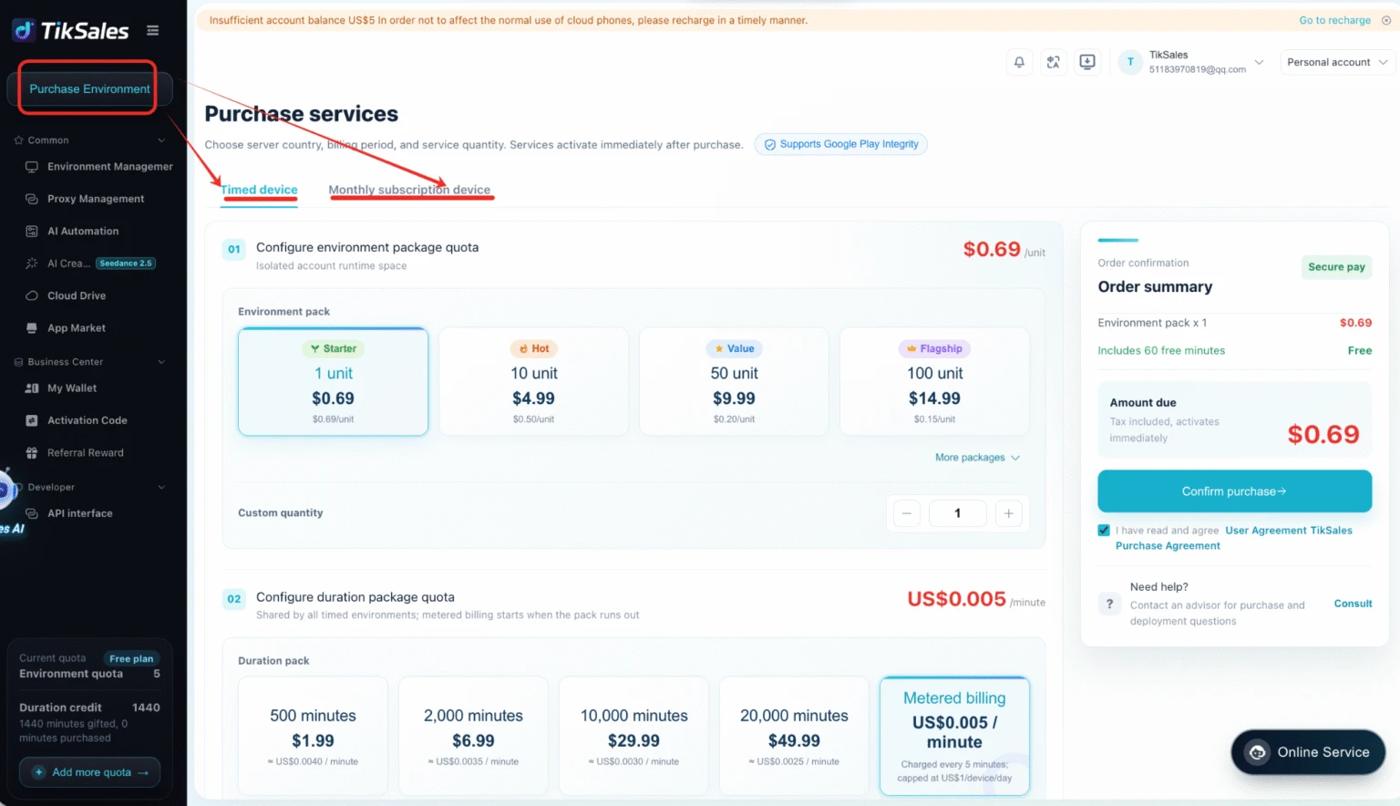The width and height of the screenshot is (1400, 806).
Task: Open Cloud Drive from the sidebar
Action: (65, 296)
